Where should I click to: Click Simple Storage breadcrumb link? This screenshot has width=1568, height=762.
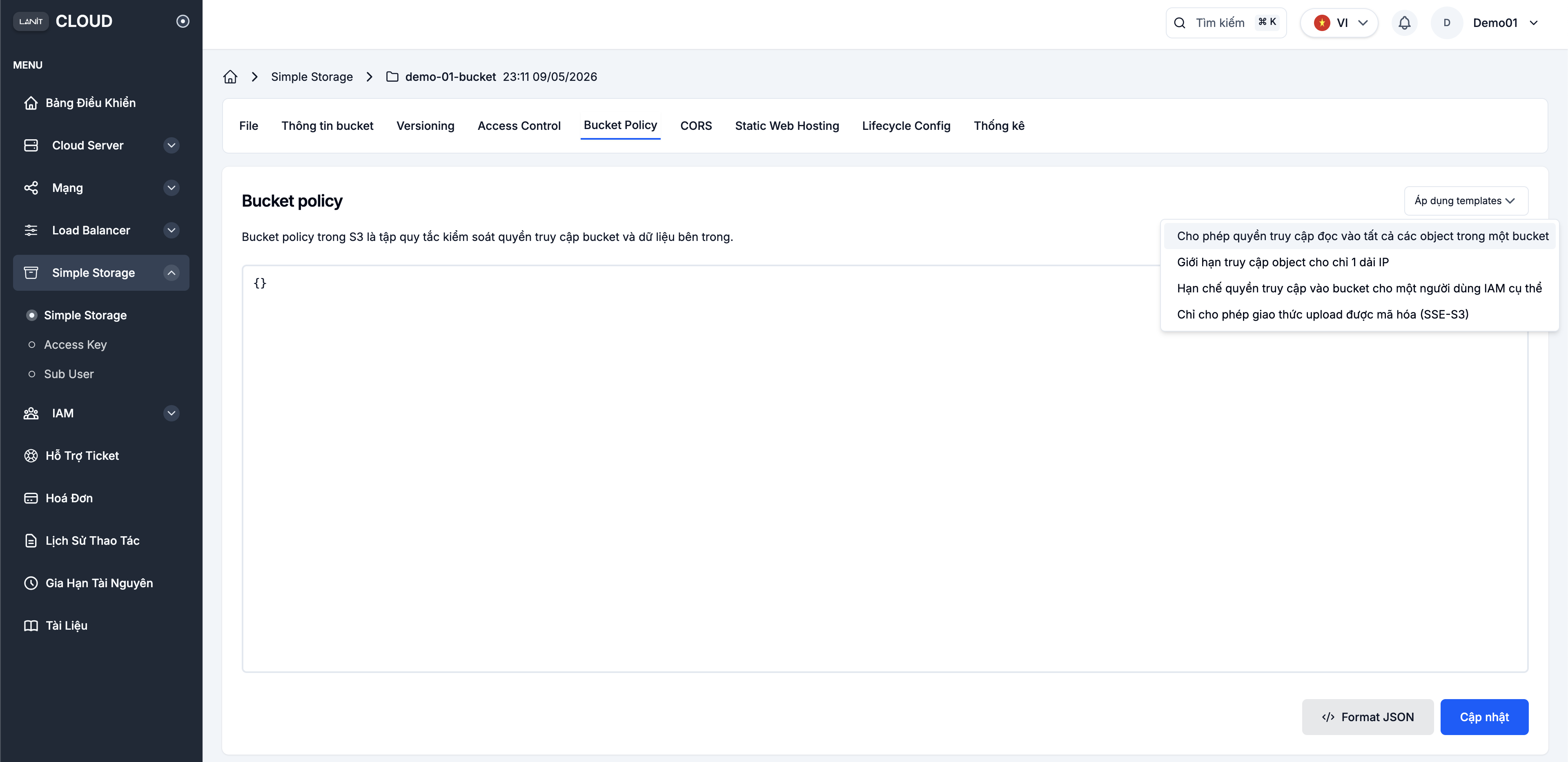click(312, 77)
